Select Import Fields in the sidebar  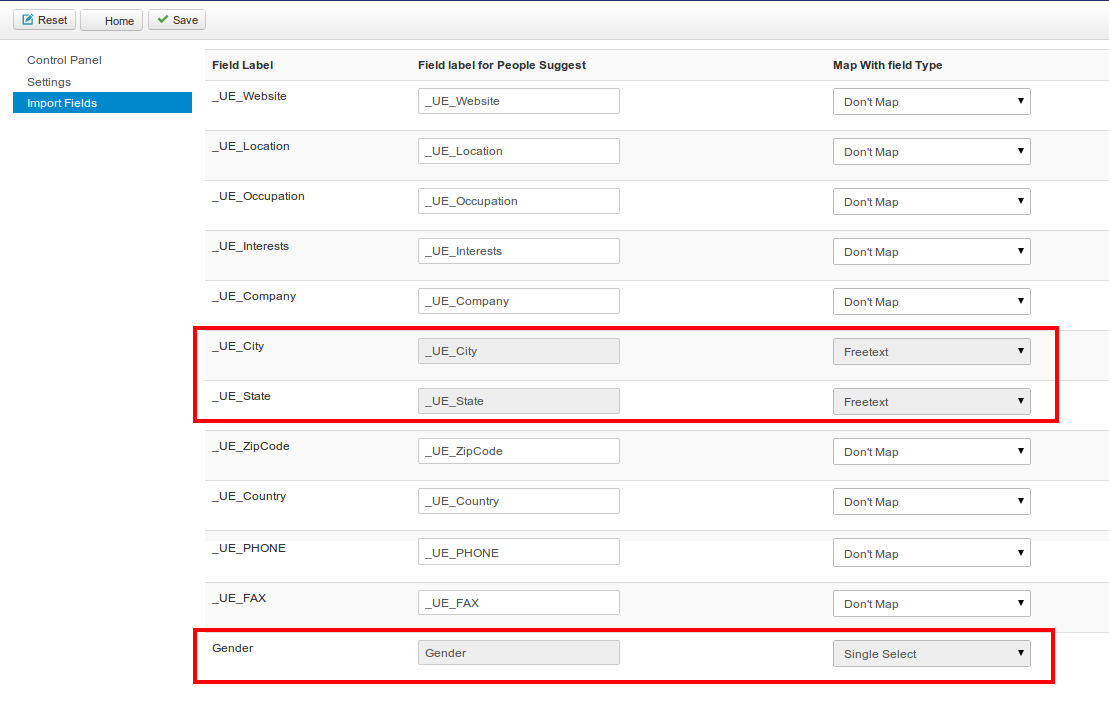click(x=62, y=103)
